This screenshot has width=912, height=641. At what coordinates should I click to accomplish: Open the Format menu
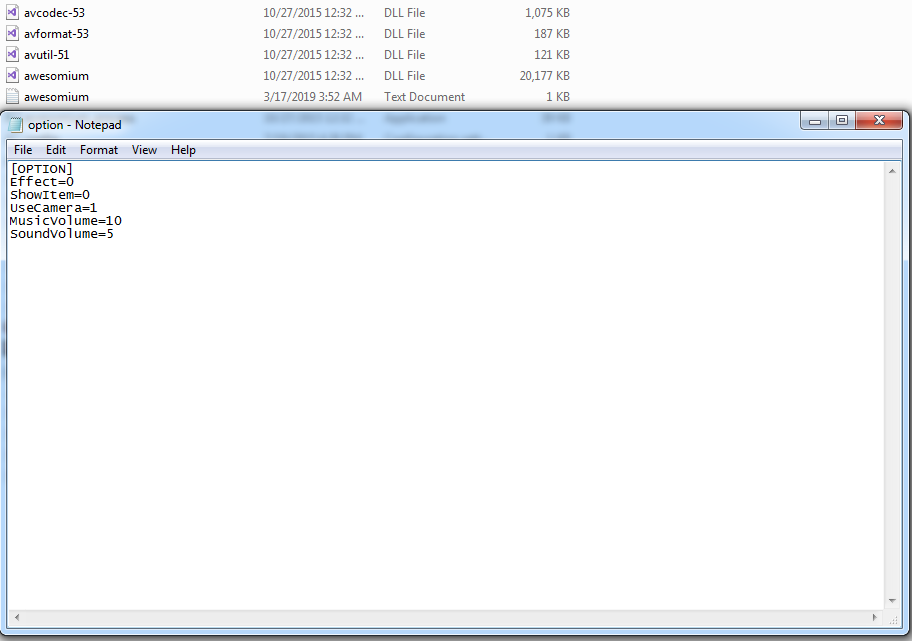pyautogui.click(x=99, y=150)
